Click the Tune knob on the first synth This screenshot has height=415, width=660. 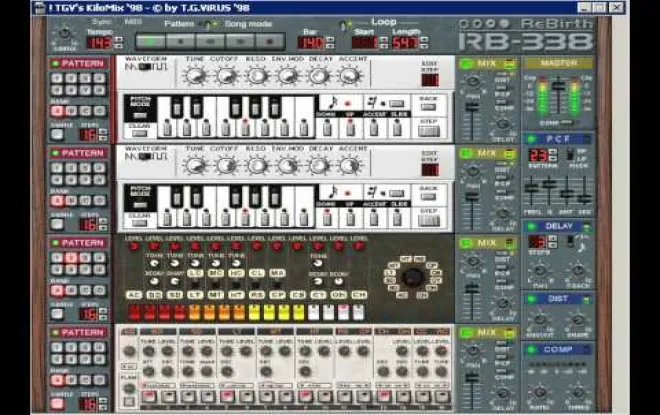[x=194, y=76]
